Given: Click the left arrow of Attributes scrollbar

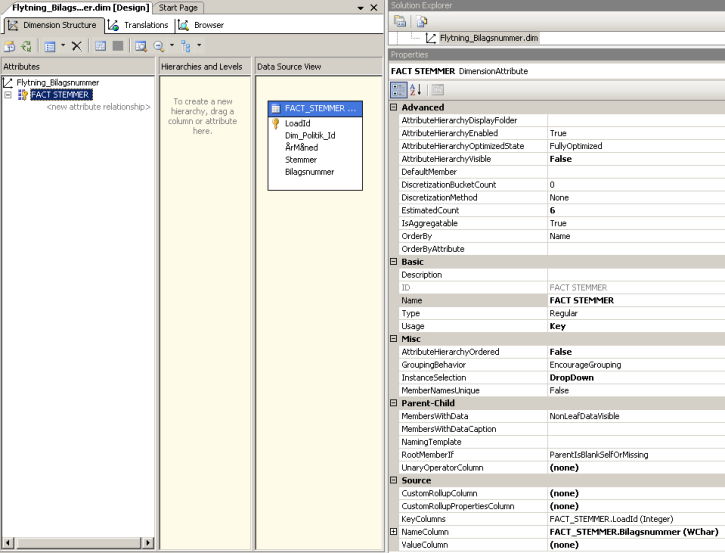Looking at the screenshot, I should (8, 542).
